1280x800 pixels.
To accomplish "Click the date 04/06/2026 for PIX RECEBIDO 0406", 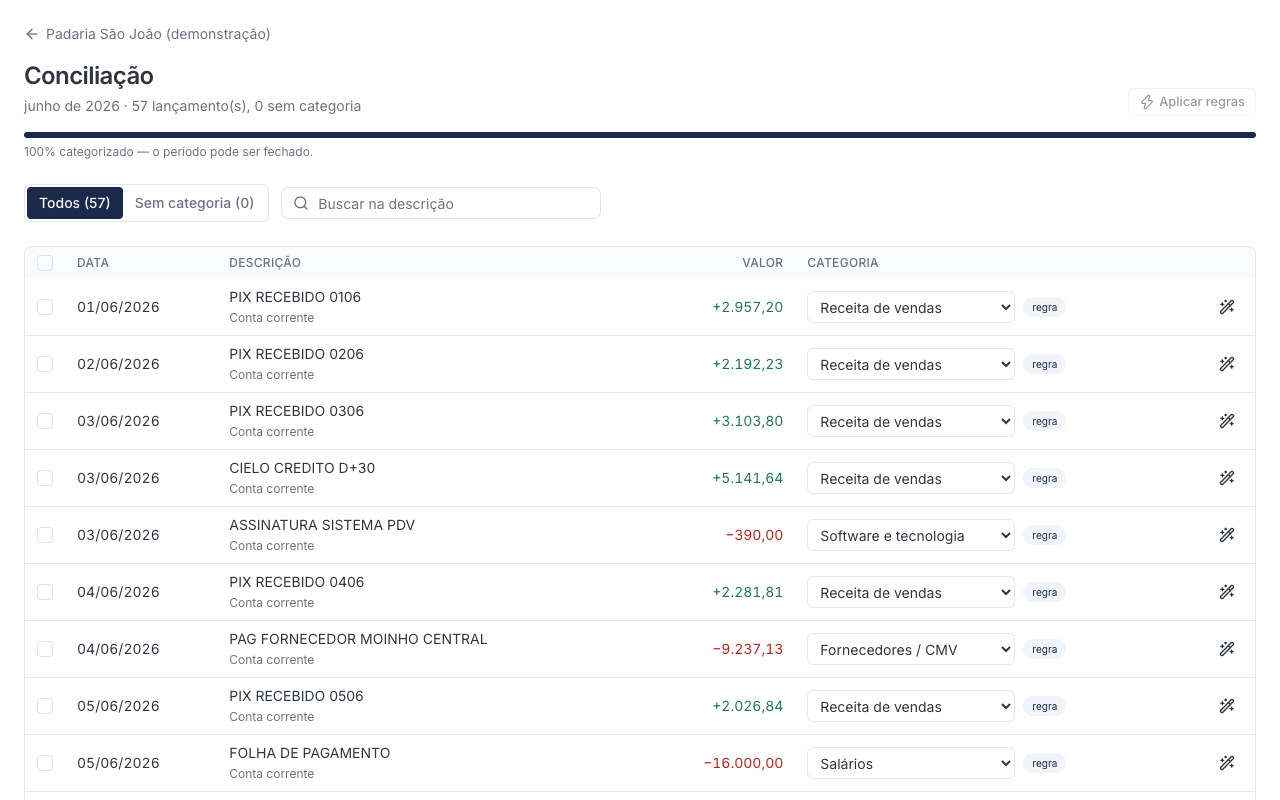I will [x=118, y=592].
